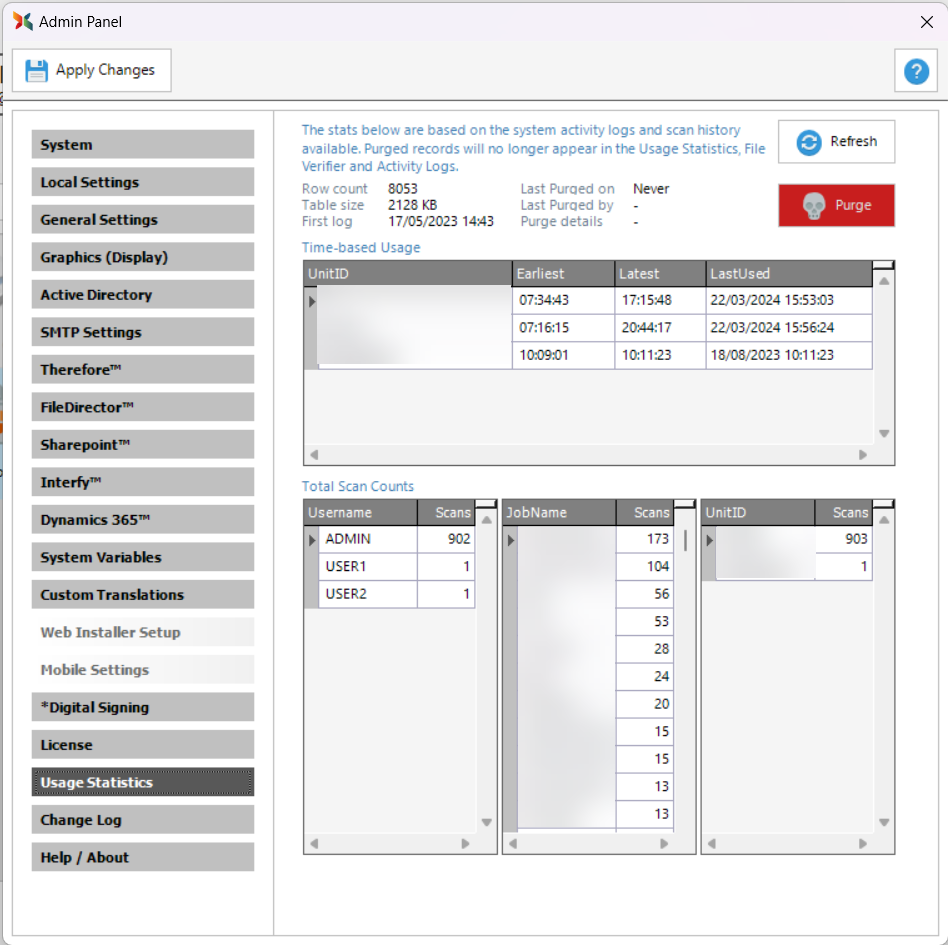Expand the first Time-based Usage row indicator

click(312, 301)
